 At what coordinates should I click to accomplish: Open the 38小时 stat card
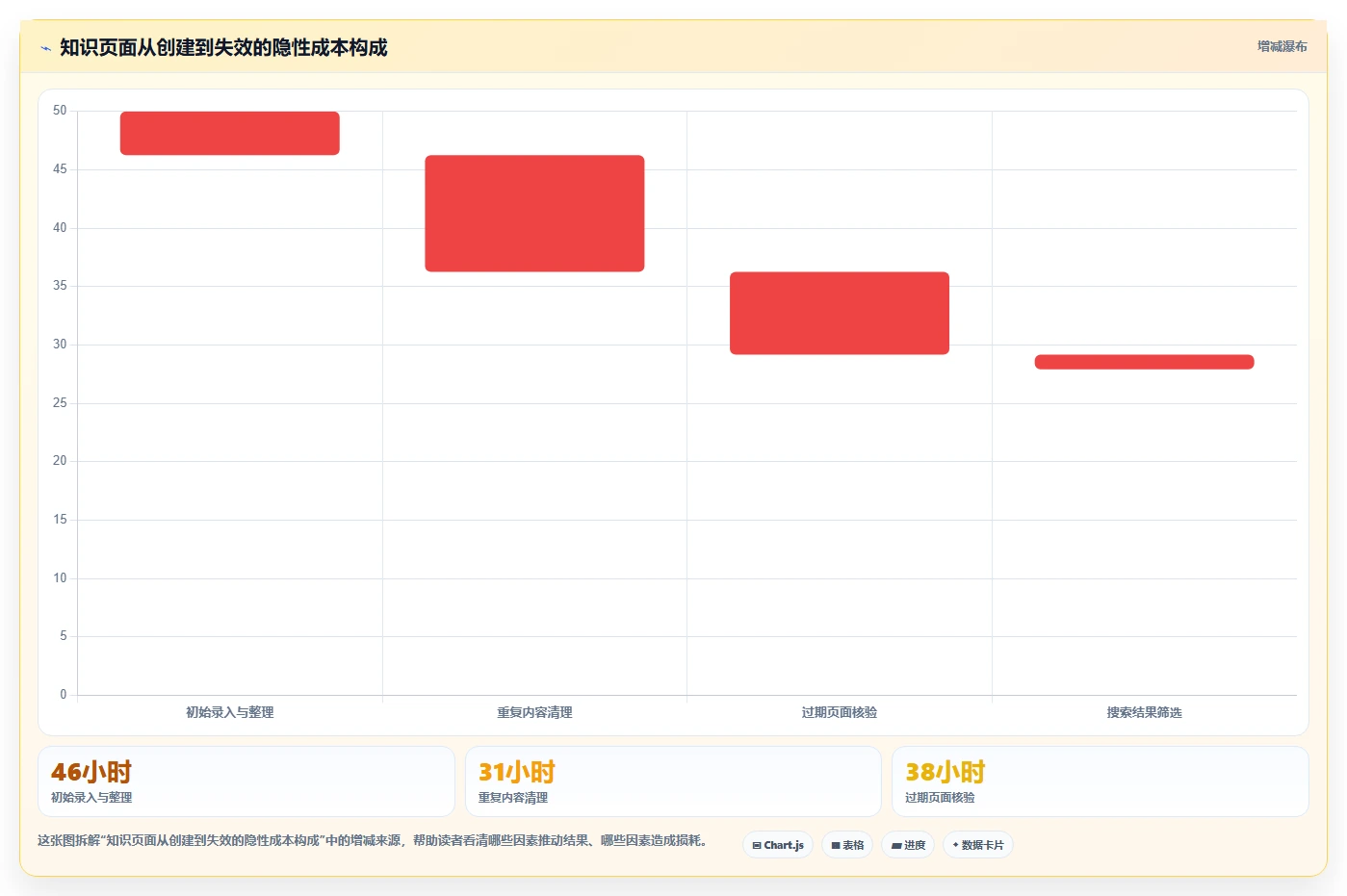click(x=1100, y=781)
